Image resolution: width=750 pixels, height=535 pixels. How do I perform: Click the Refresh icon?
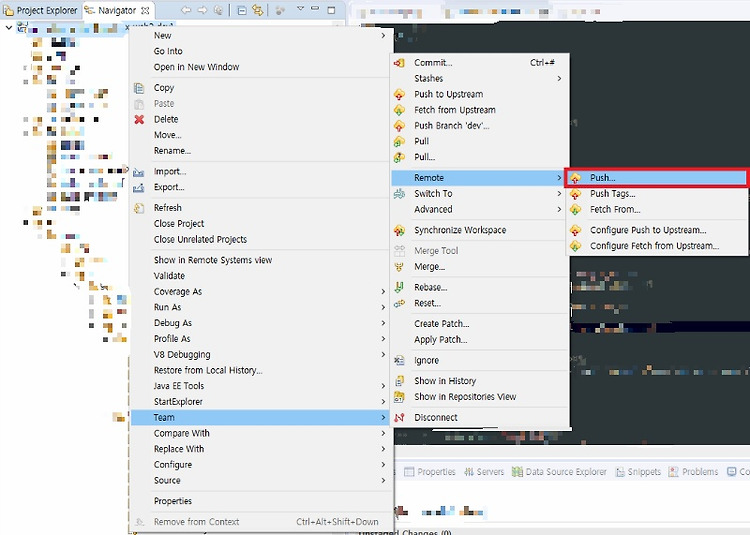(139, 208)
